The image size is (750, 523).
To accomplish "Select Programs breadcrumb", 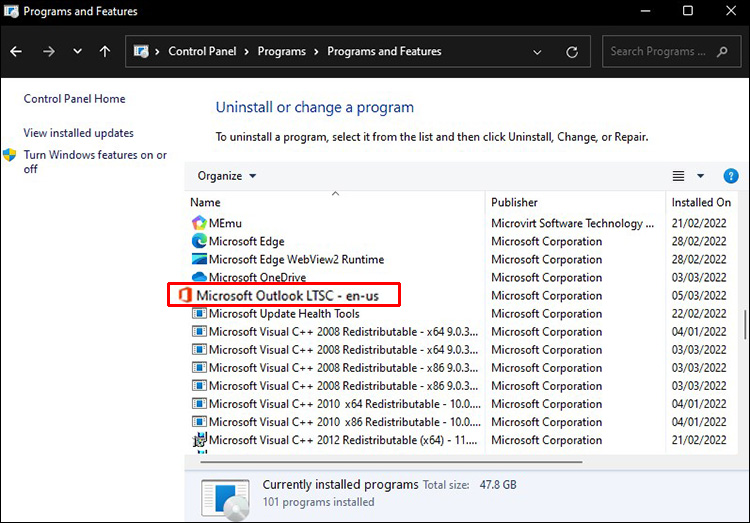I will pyautogui.click(x=281, y=51).
